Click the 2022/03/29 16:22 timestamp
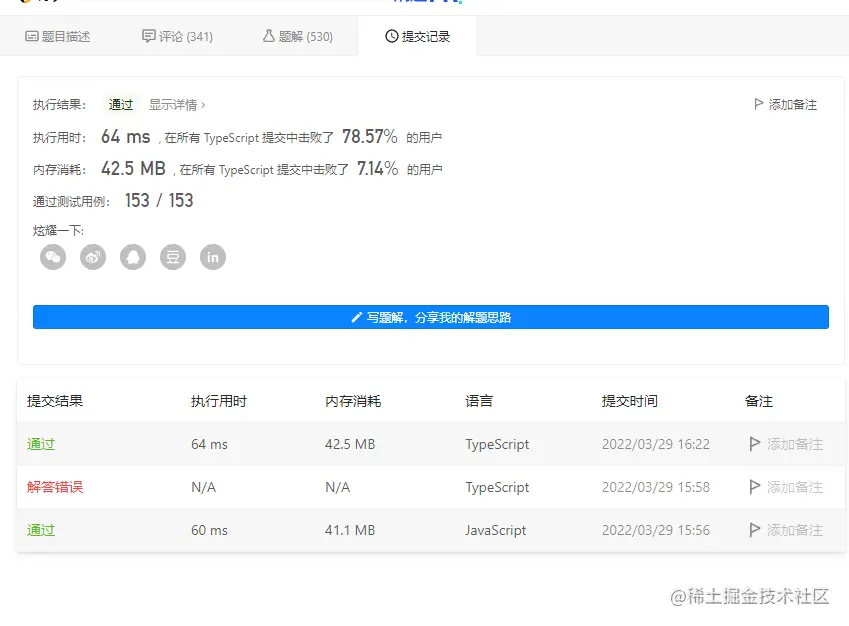This screenshot has height=626, width=849. (656, 444)
